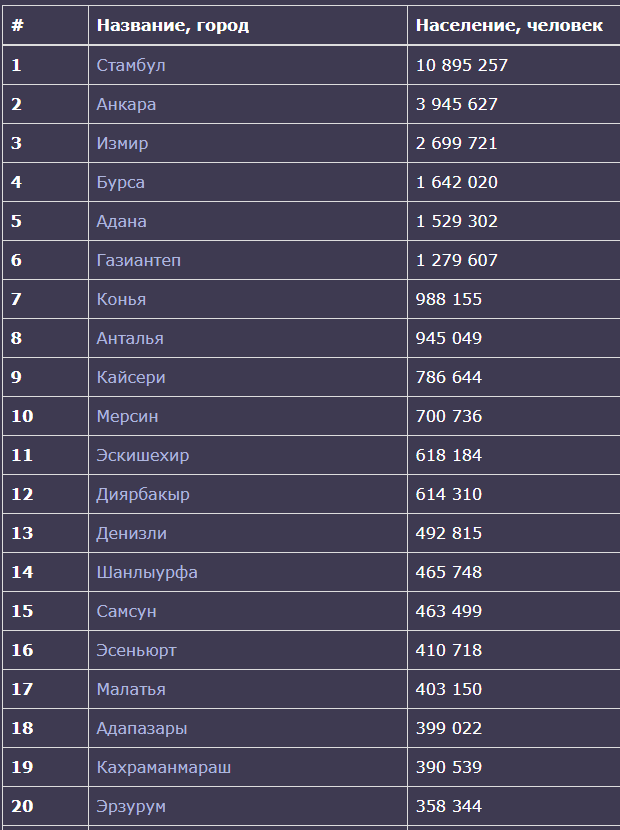Click Istanbul's population cell 10 895 257
This screenshot has height=830, width=620.
(462, 65)
